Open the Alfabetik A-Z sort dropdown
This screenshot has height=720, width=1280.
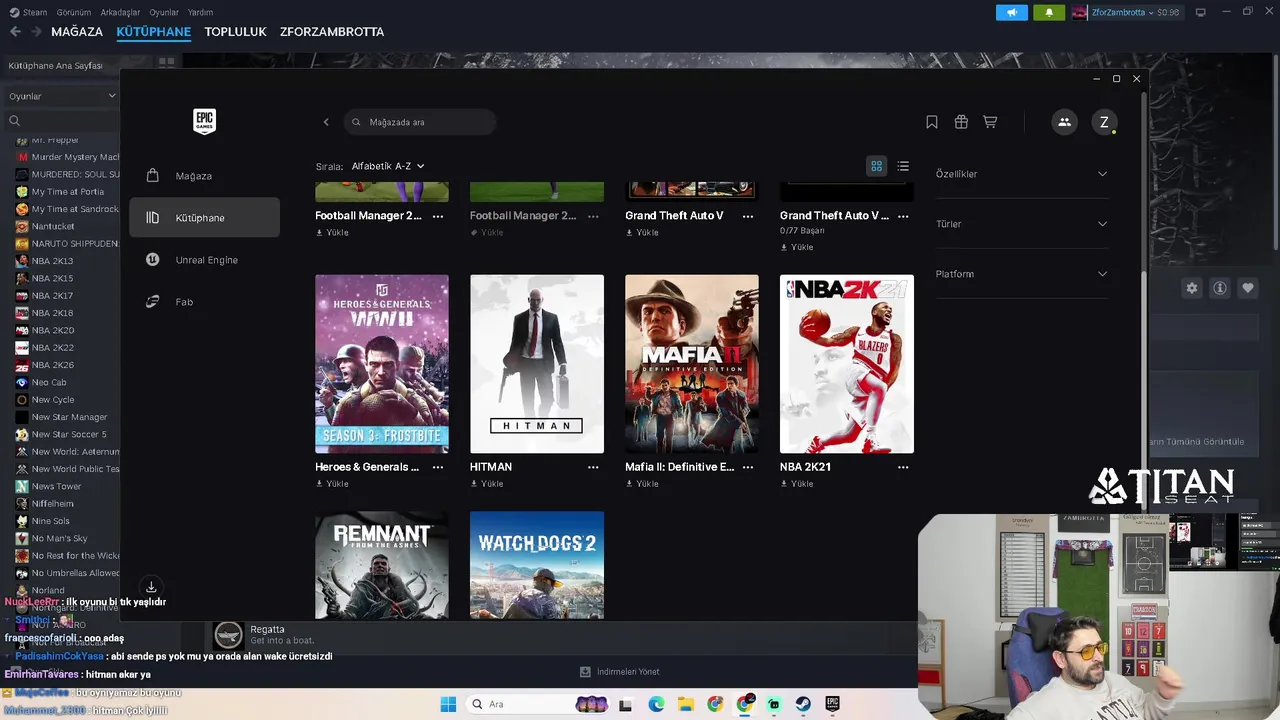coord(388,166)
